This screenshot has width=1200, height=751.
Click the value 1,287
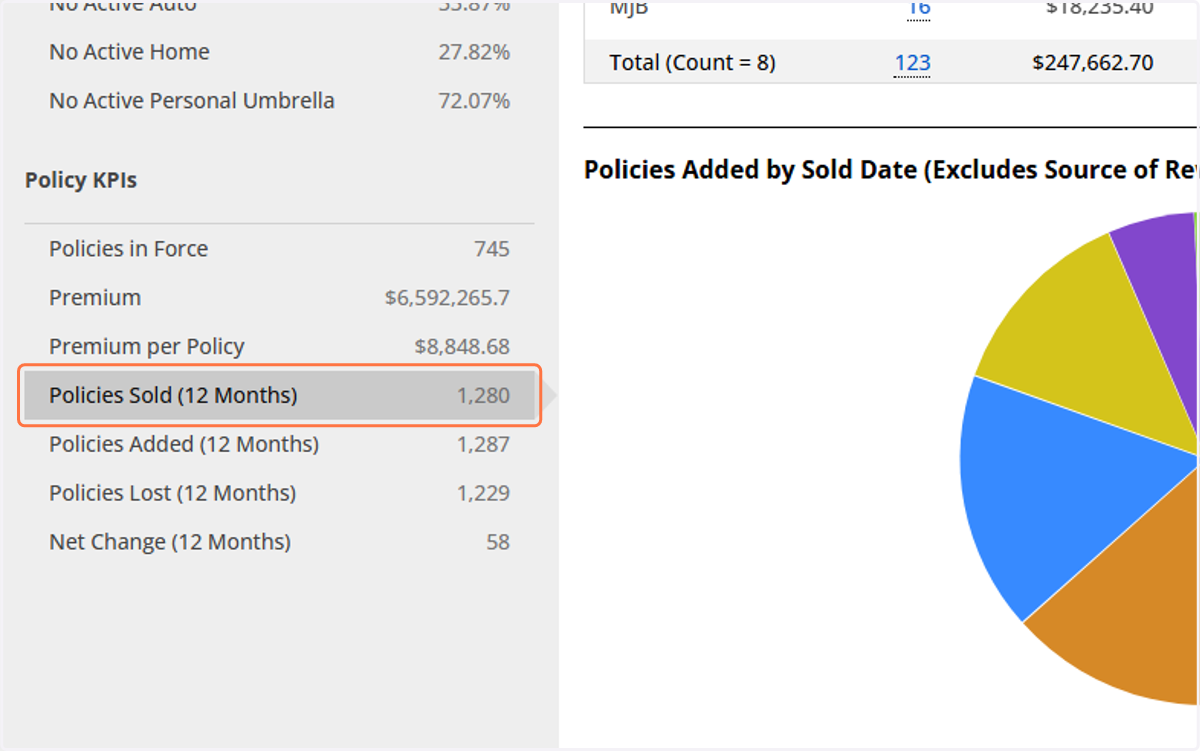[x=484, y=444]
